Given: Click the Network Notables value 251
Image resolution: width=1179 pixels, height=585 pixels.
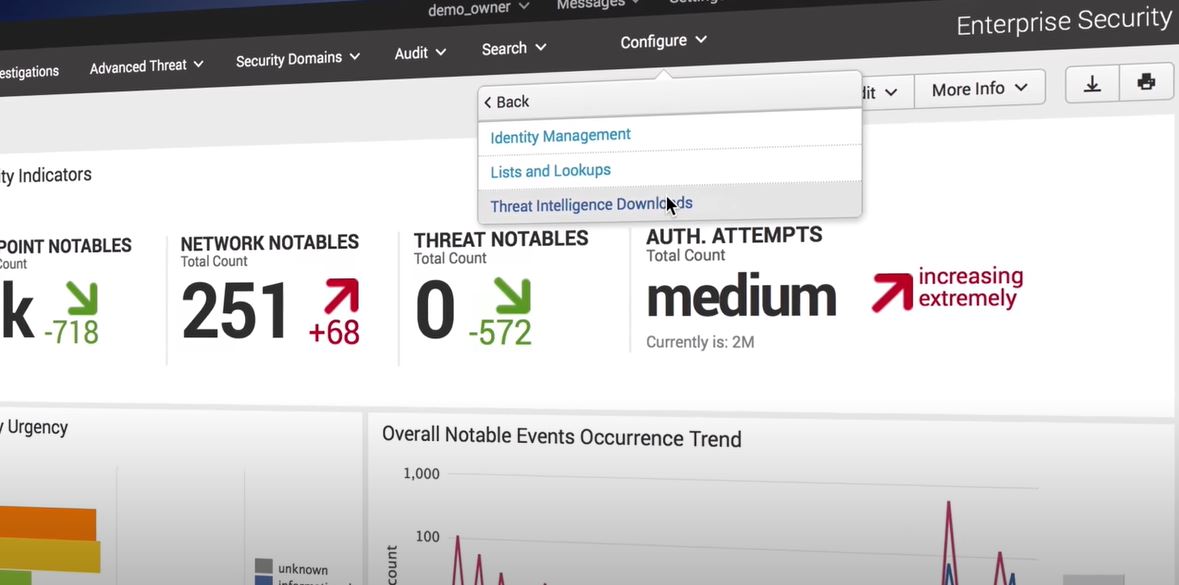Looking at the screenshot, I should [235, 311].
